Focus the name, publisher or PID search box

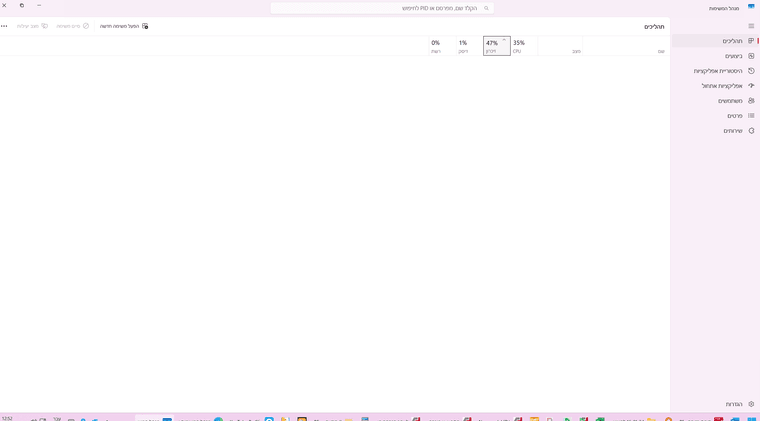pos(382,8)
